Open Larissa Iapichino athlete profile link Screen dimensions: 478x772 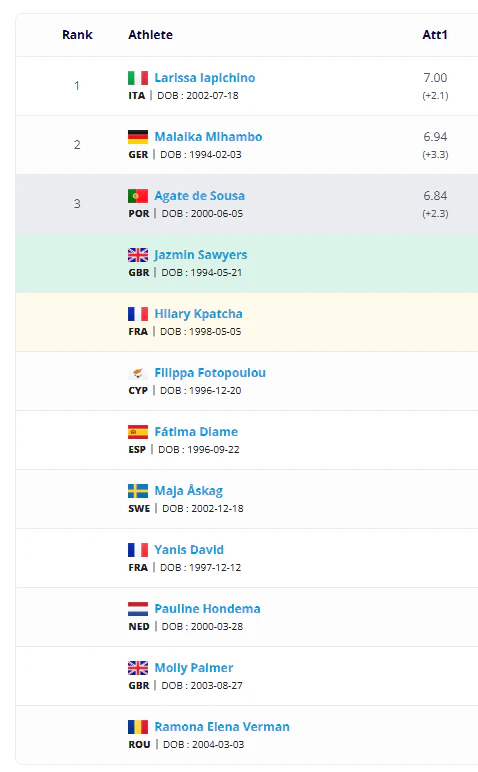pyautogui.click(x=205, y=78)
